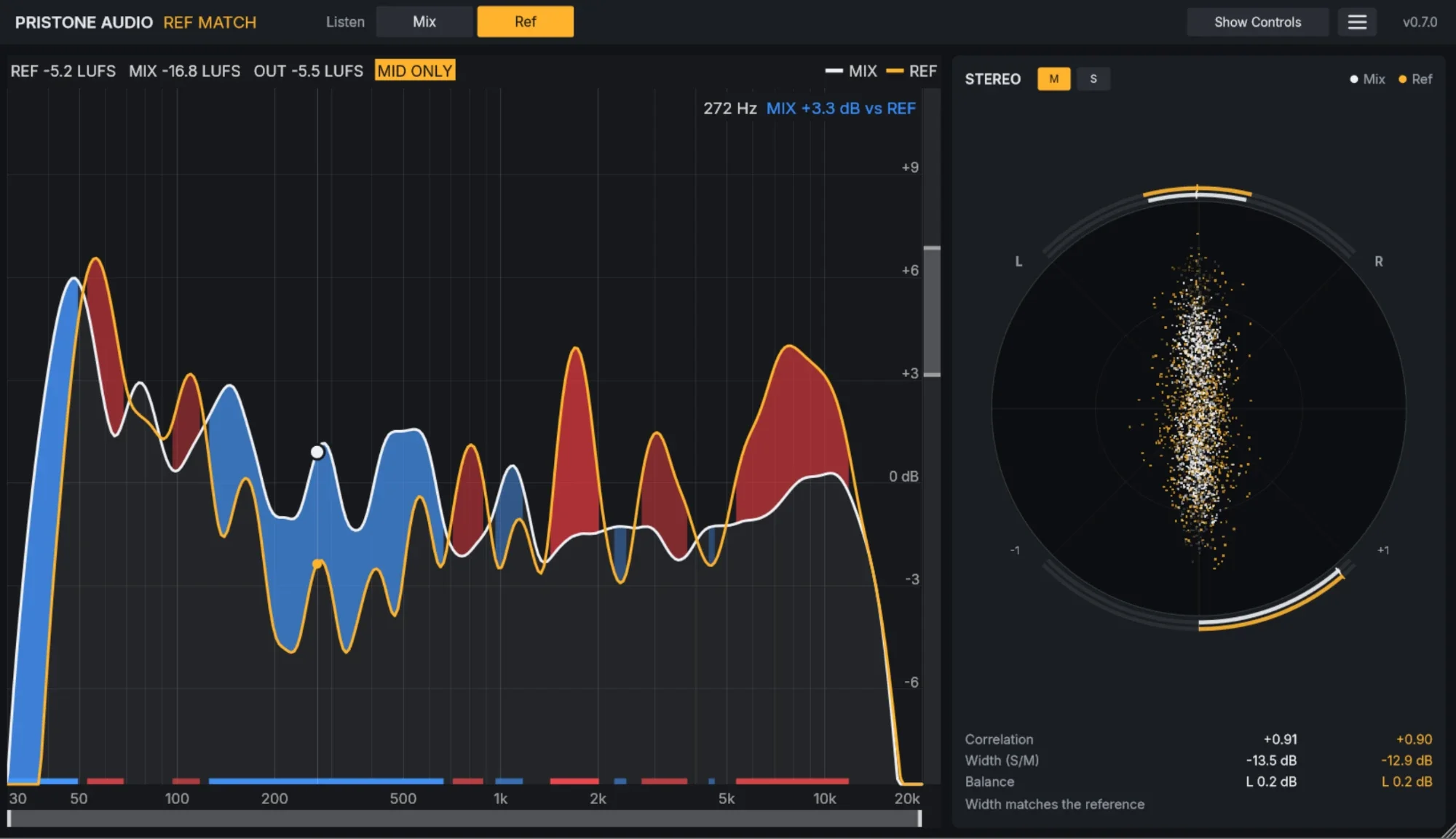
Task: Click the resize grip at window corner
Action: 1447,830
